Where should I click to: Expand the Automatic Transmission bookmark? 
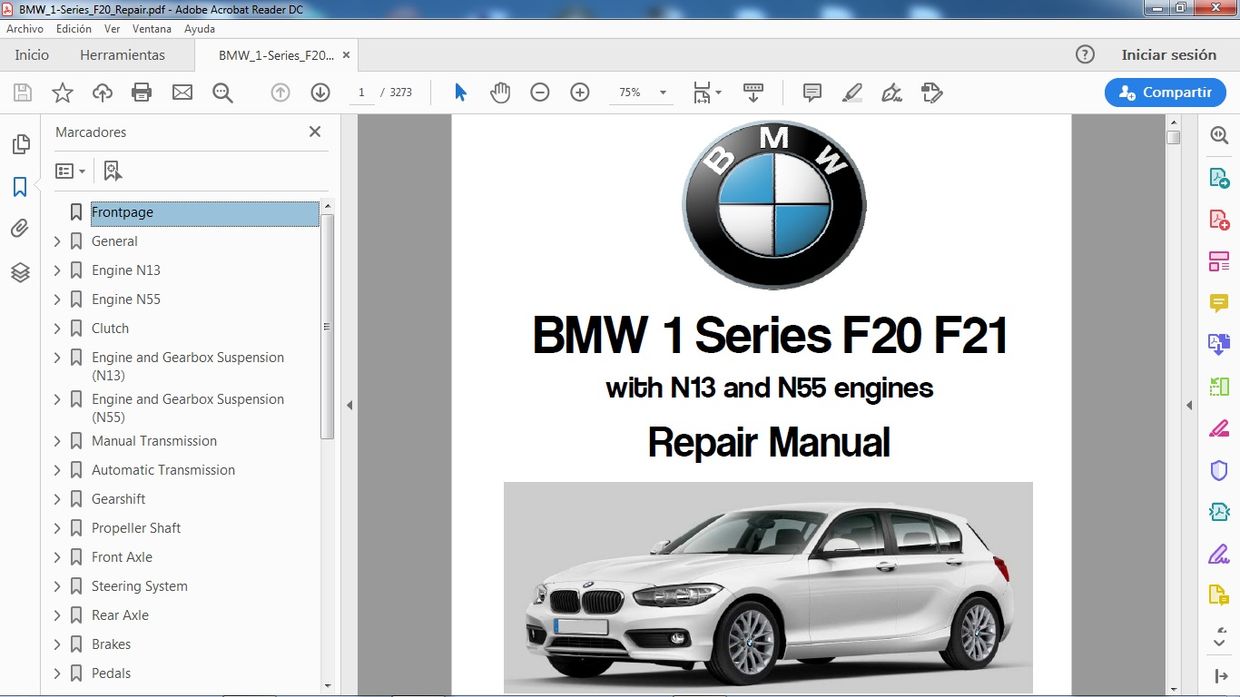tap(57, 469)
